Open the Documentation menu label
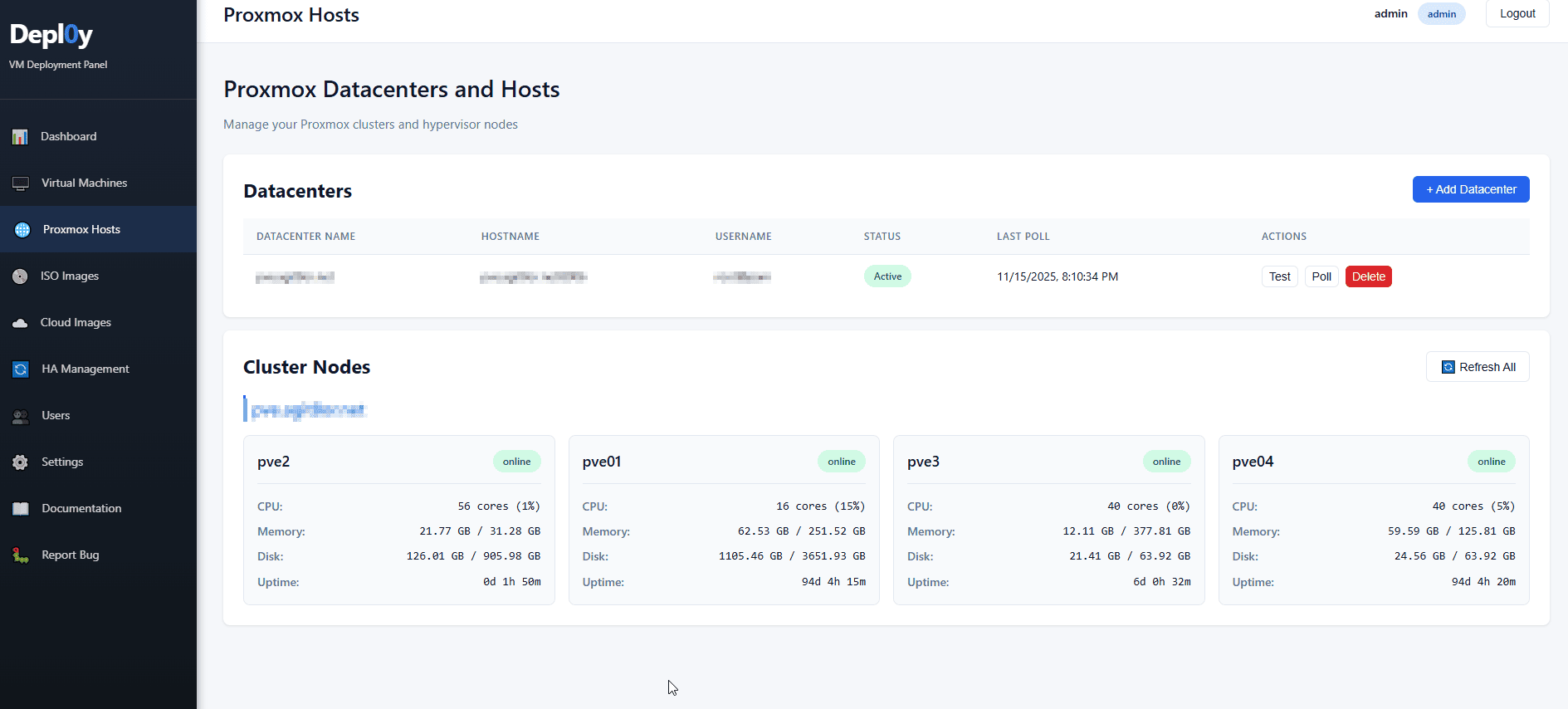1568x709 pixels. [x=81, y=508]
